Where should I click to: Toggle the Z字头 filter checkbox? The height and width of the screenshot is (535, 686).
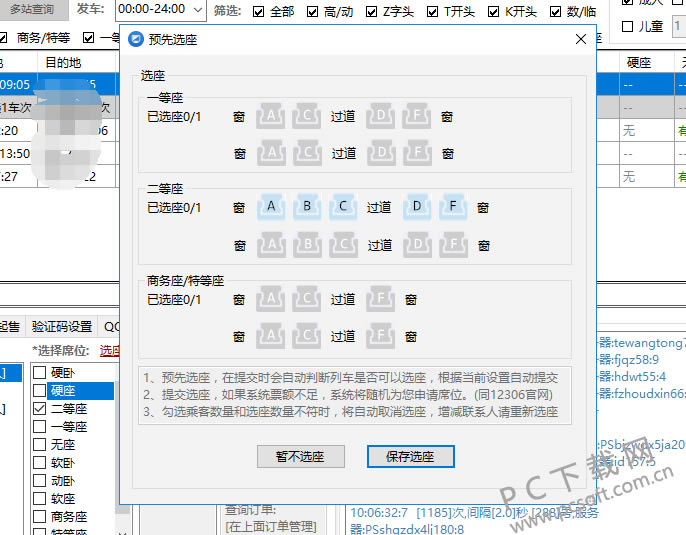tap(371, 12)
